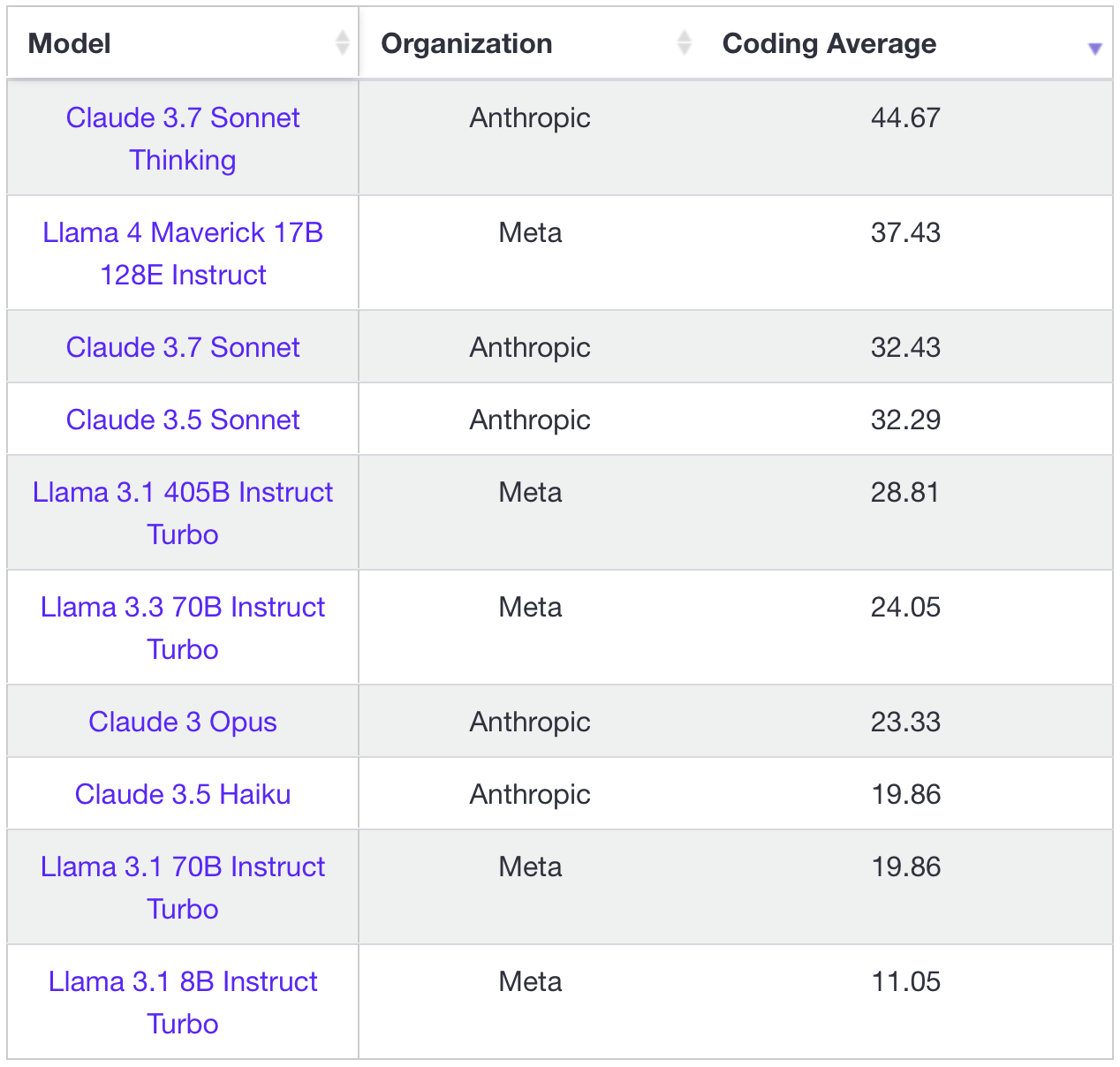
Task: Open the Claude 3.7 Sonnet link at 32.43
Action: (183, 347)
